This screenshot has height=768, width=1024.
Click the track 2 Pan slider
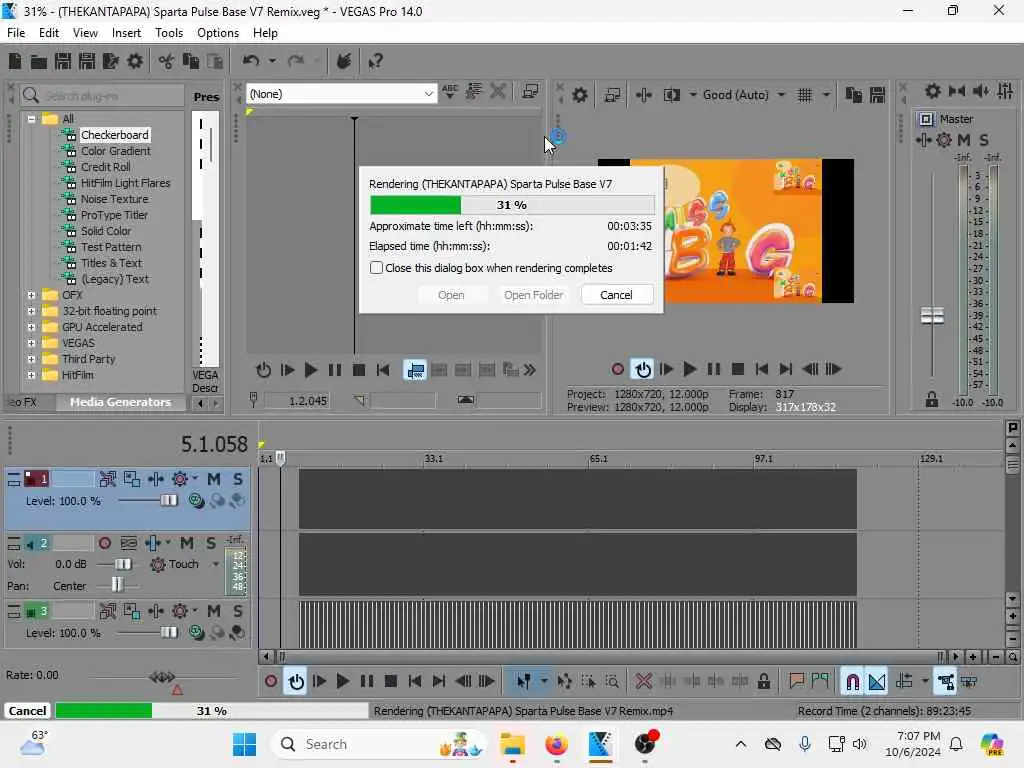tap(117, 584)
